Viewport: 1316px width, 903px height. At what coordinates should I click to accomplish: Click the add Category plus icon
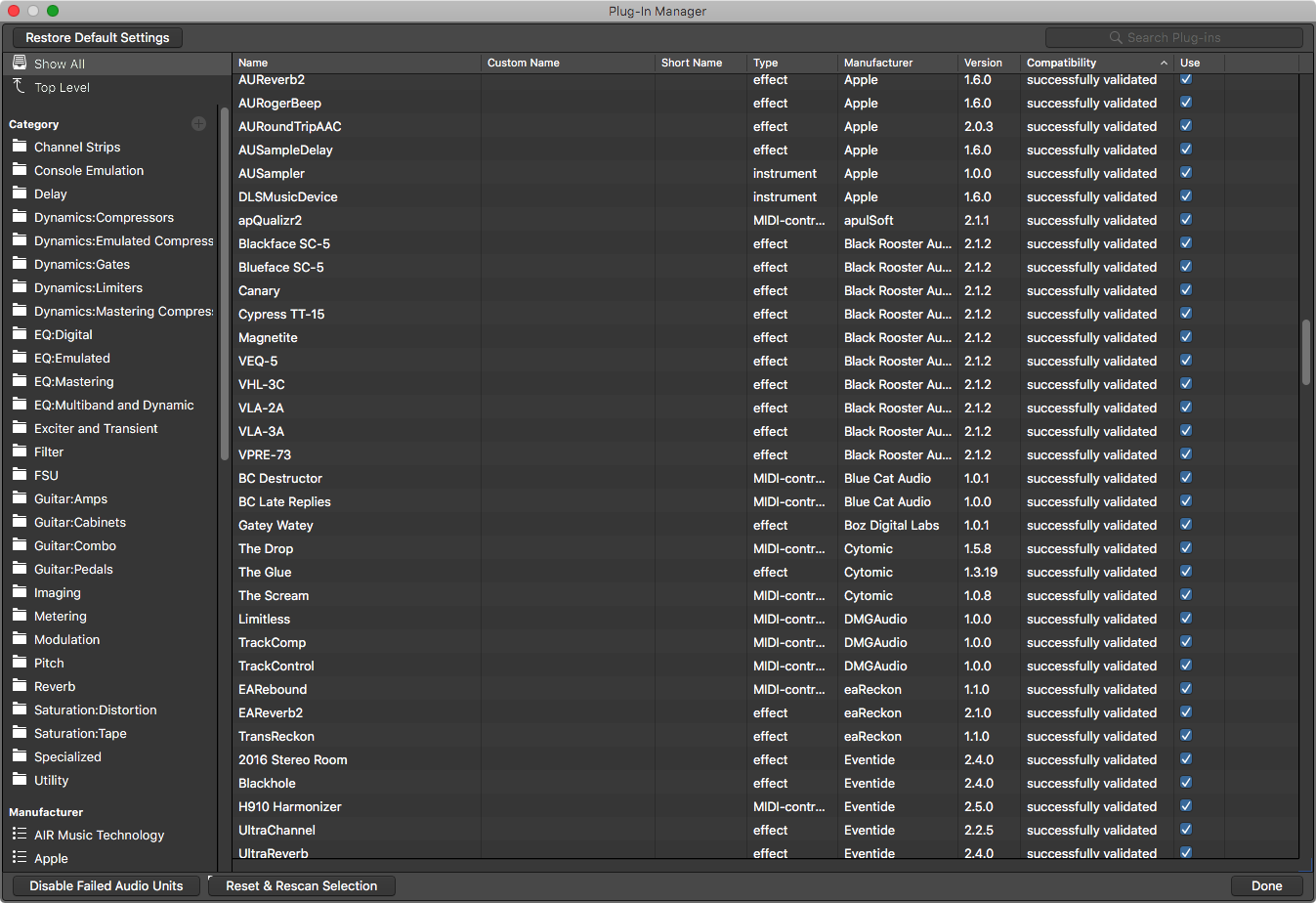pos(198,124)
